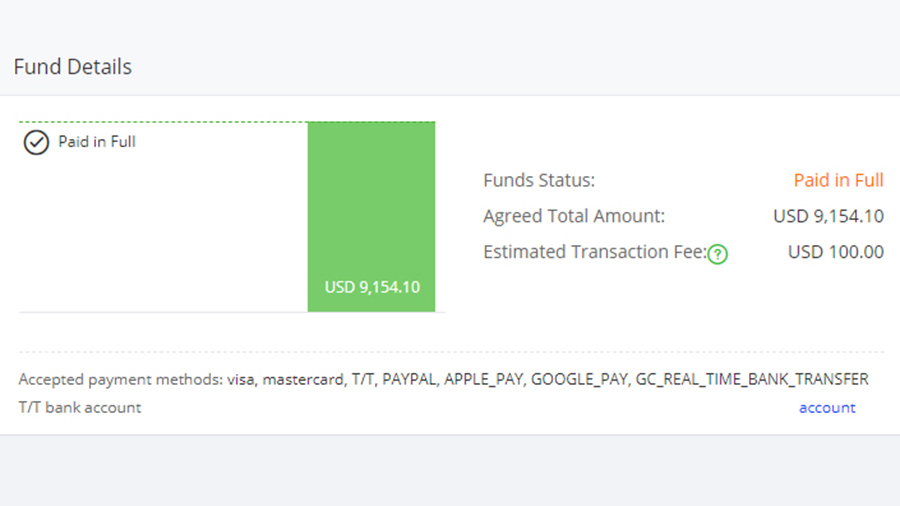Click the Fund Details heading
The width and height of the screenshot is (900, 506).
[x=73, y=67]
